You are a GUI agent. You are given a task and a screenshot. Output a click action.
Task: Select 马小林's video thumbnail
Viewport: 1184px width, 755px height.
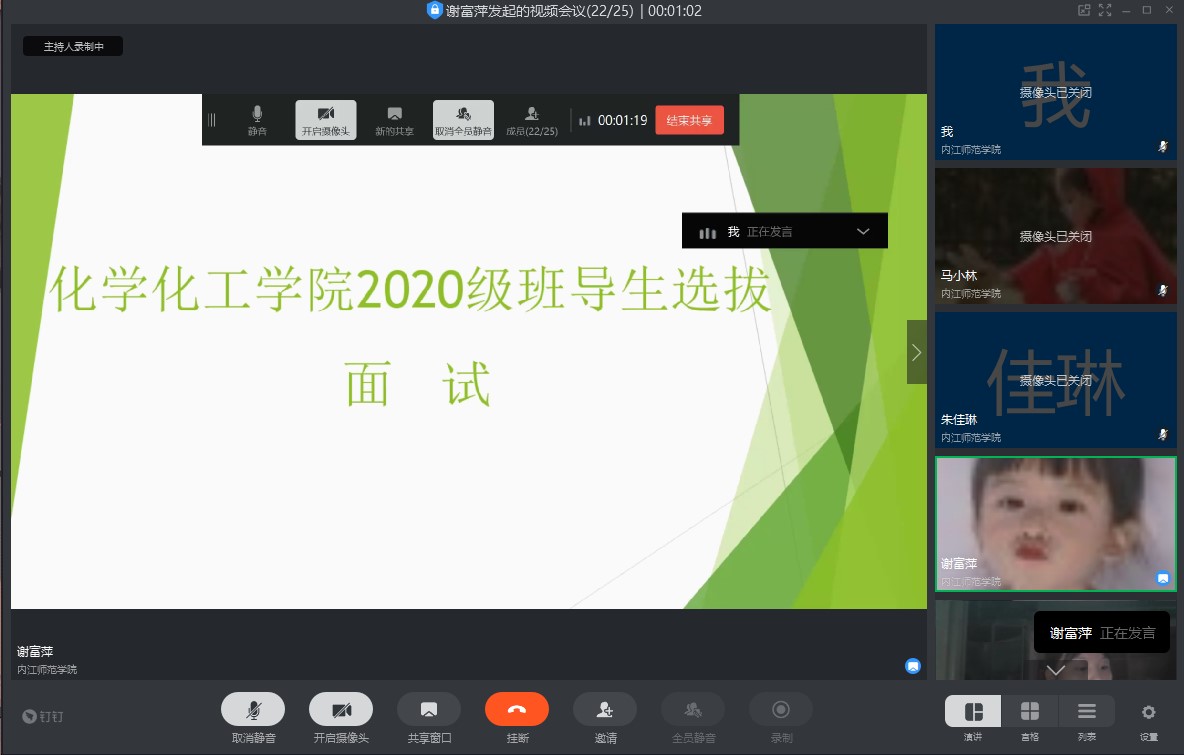click(1055, 236)
